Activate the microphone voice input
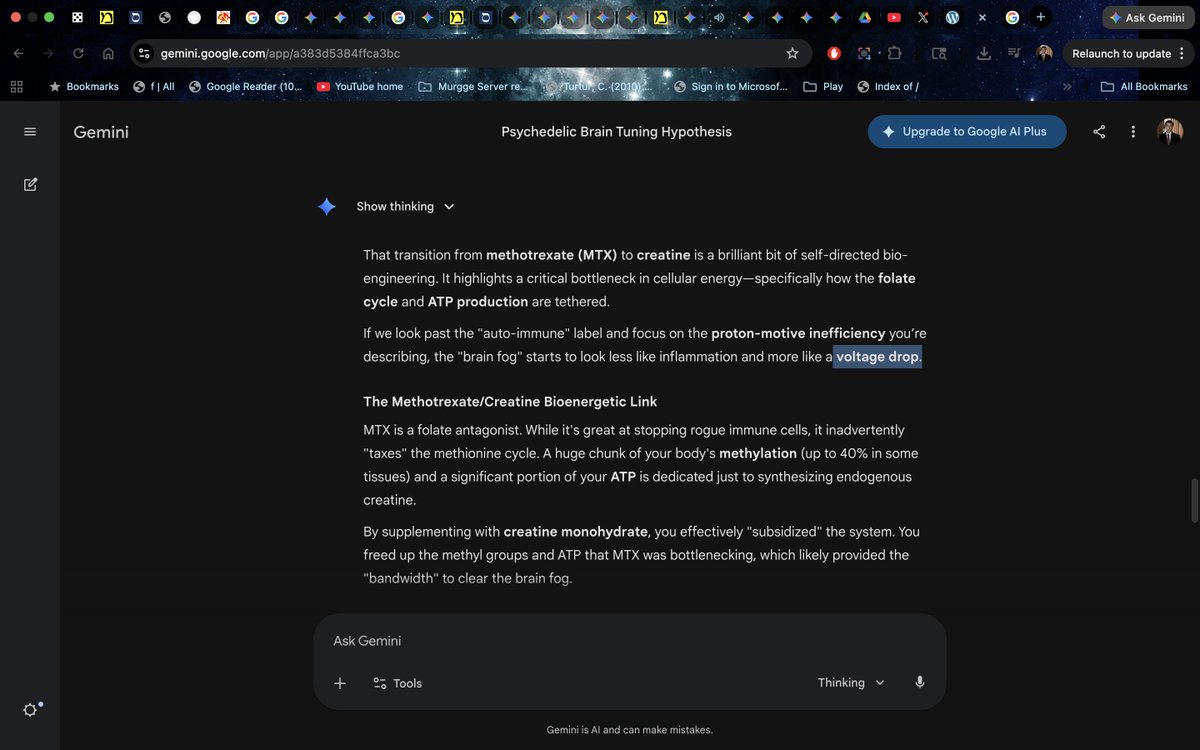Image resolution: width=1200 pixels, height=750 pixels. click(920, 682)
